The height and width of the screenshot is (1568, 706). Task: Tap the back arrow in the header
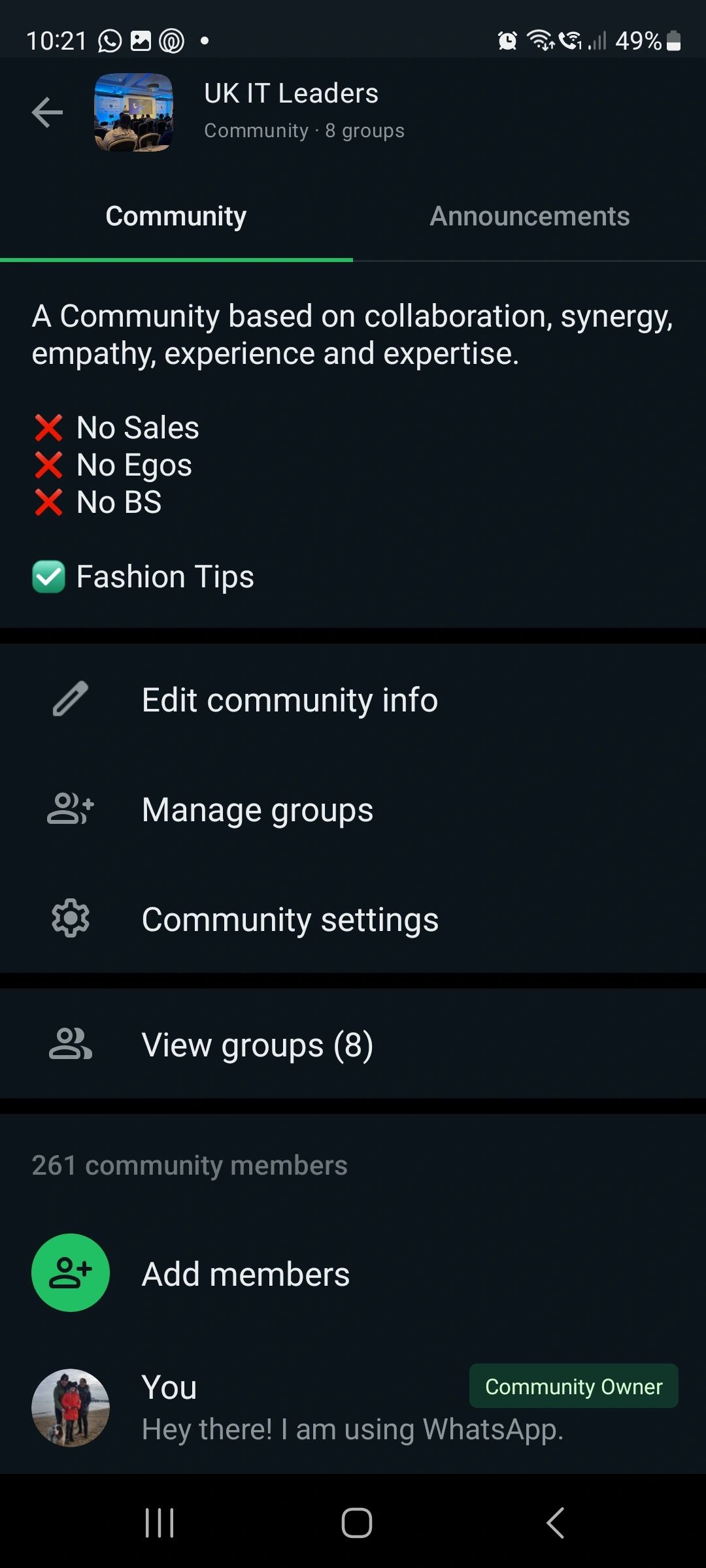click(x=47, y=112)
